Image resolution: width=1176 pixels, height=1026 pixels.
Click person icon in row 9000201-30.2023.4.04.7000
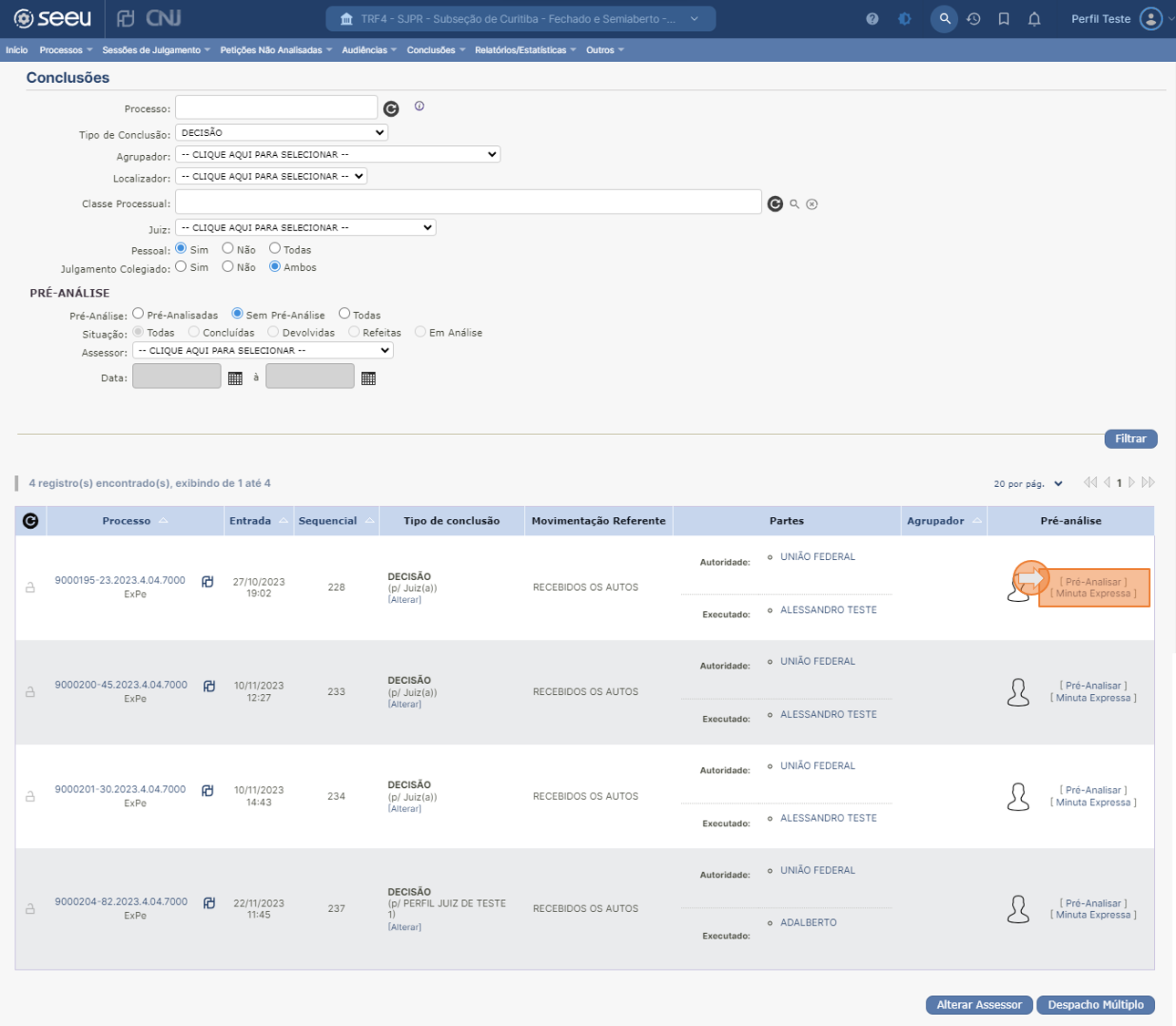click(x=1018, y=796)
